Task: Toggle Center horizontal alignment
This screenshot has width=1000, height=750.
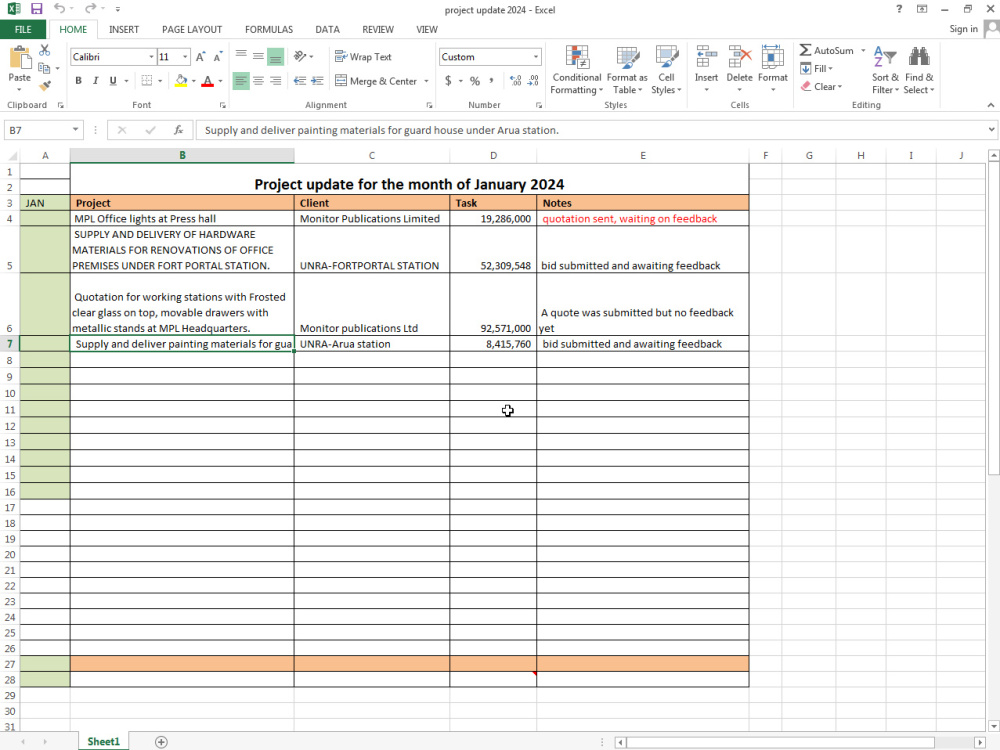Action: coord(258,81)
